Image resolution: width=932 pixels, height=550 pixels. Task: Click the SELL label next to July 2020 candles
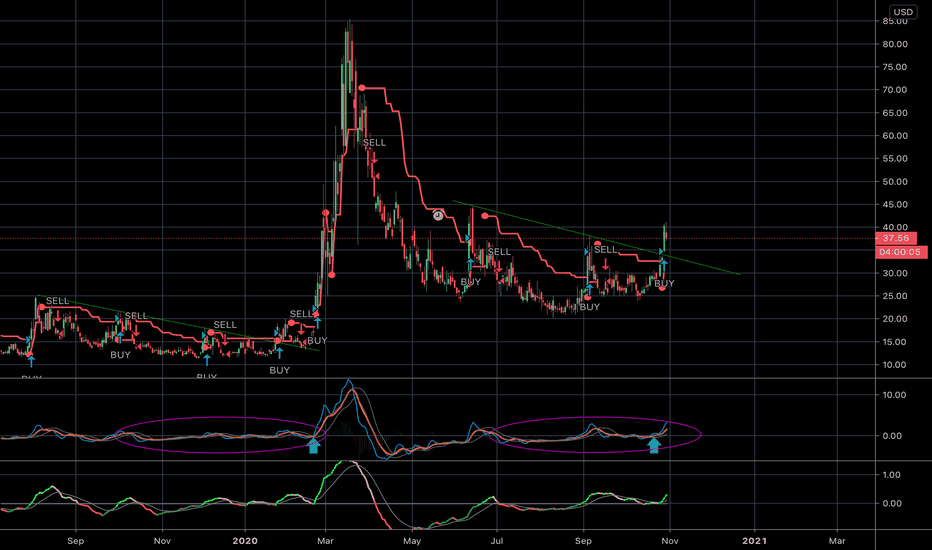click(499, 252)
